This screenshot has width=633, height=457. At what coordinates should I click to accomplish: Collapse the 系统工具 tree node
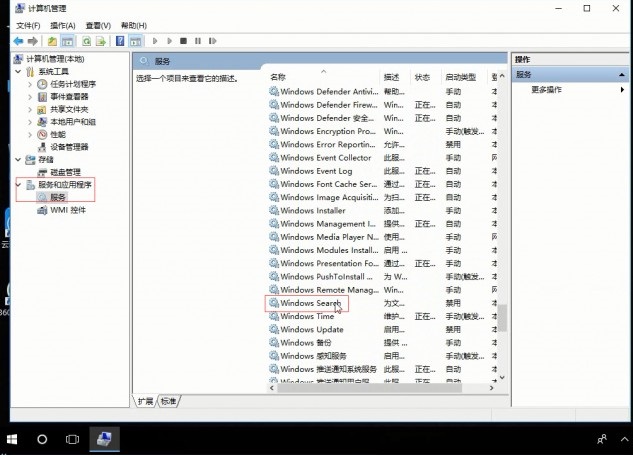pos(18,71)
